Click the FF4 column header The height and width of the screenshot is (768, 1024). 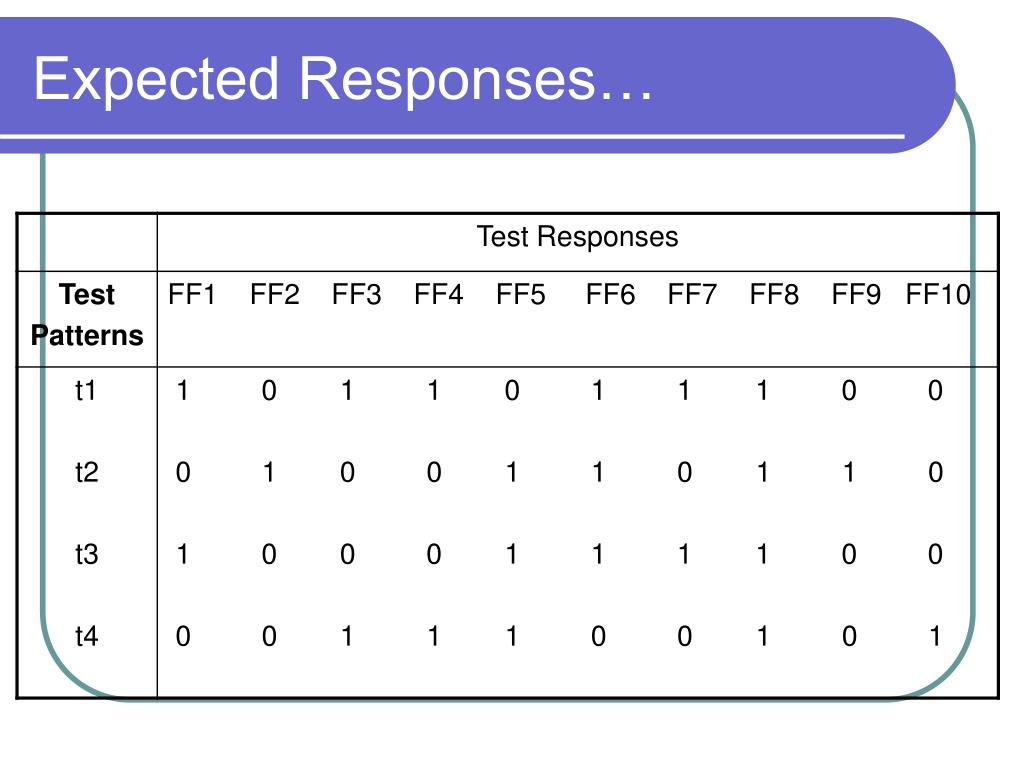(438, 295)
